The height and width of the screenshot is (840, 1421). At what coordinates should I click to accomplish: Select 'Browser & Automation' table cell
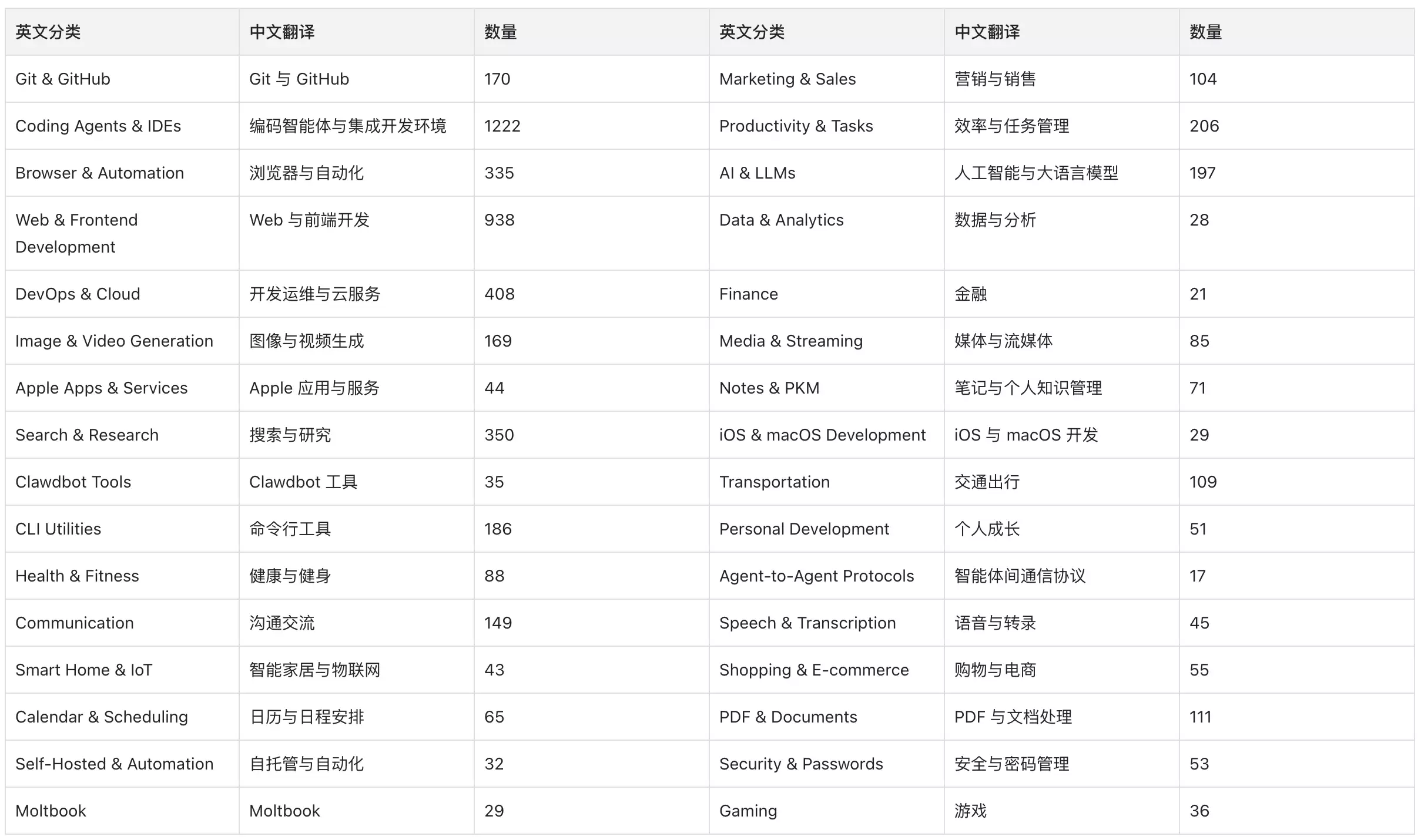(x=99, y=173)
